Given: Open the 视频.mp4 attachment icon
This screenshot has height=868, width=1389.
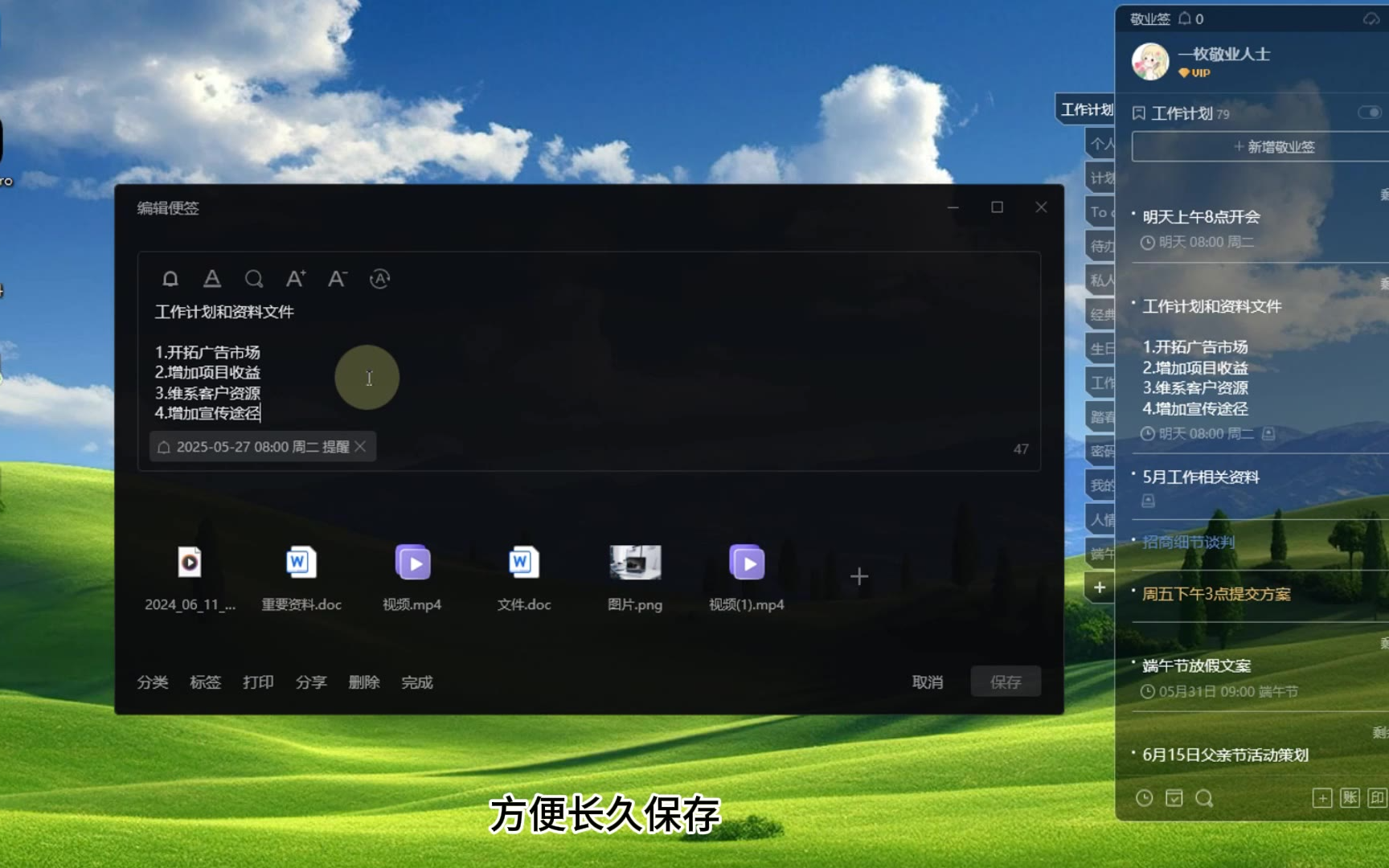Looking at the screenshot, I should 412,562.
